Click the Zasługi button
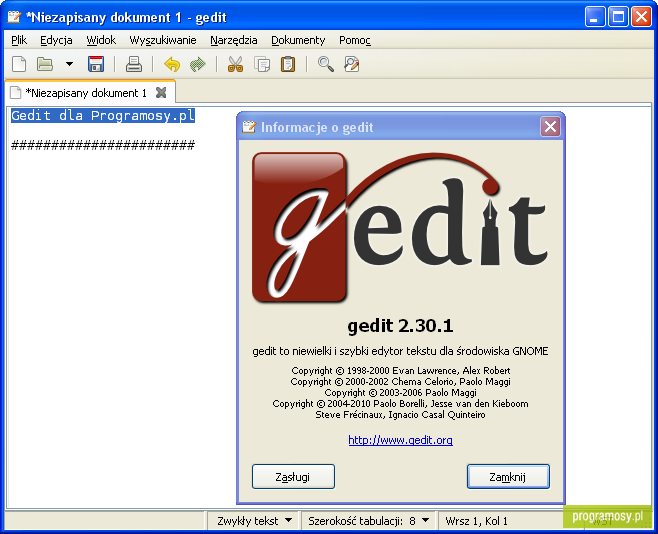This screenshot has width=658, height=534. point(293,477)
